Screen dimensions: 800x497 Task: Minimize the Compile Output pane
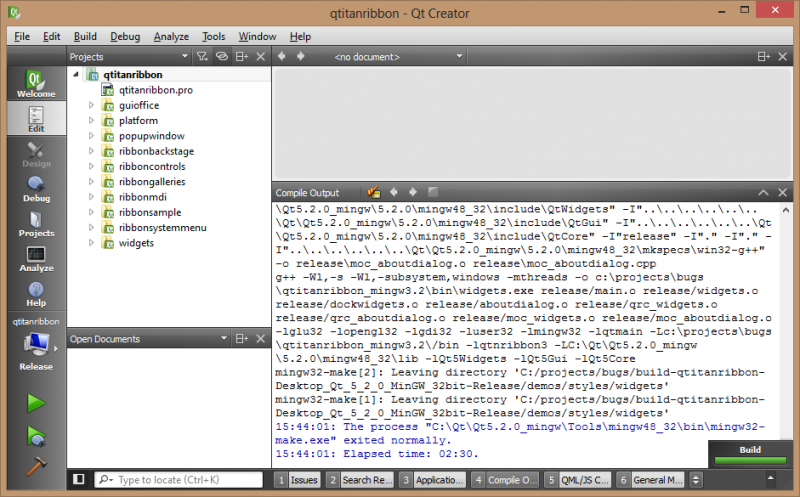(763, 192)
